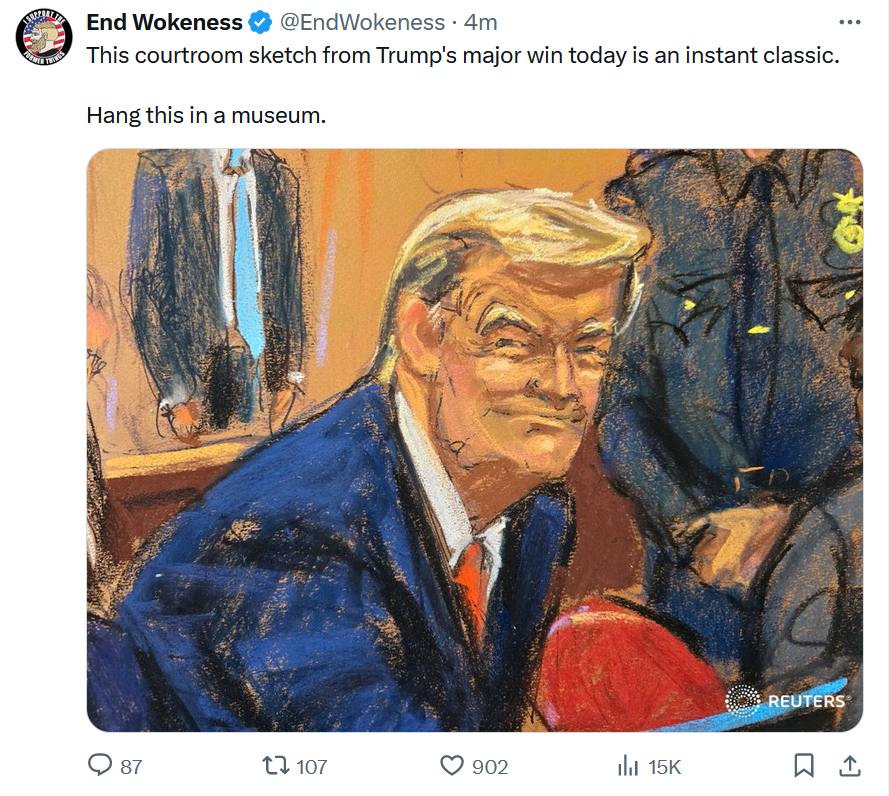The image size is (889, 796).
Task: Open the 4m timestamp link
Action: point(480,23)
